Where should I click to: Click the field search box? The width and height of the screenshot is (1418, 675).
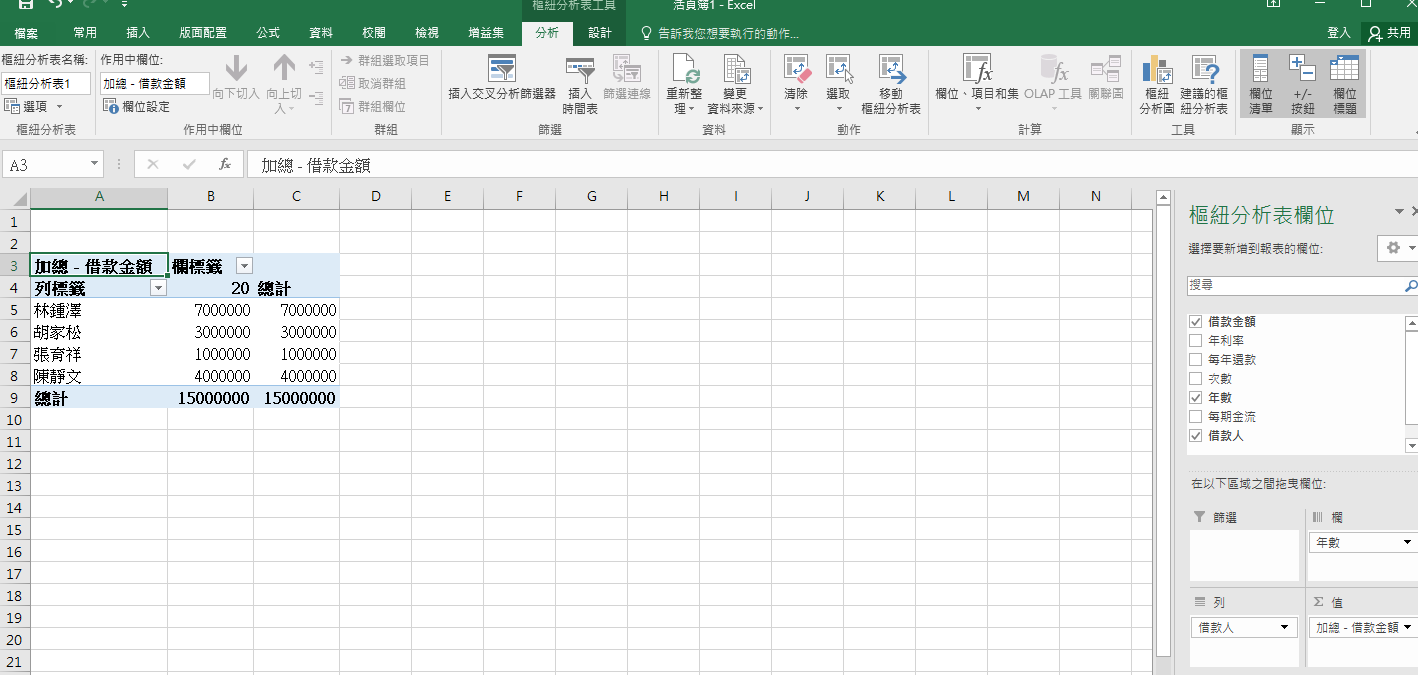coord(1295,285)
